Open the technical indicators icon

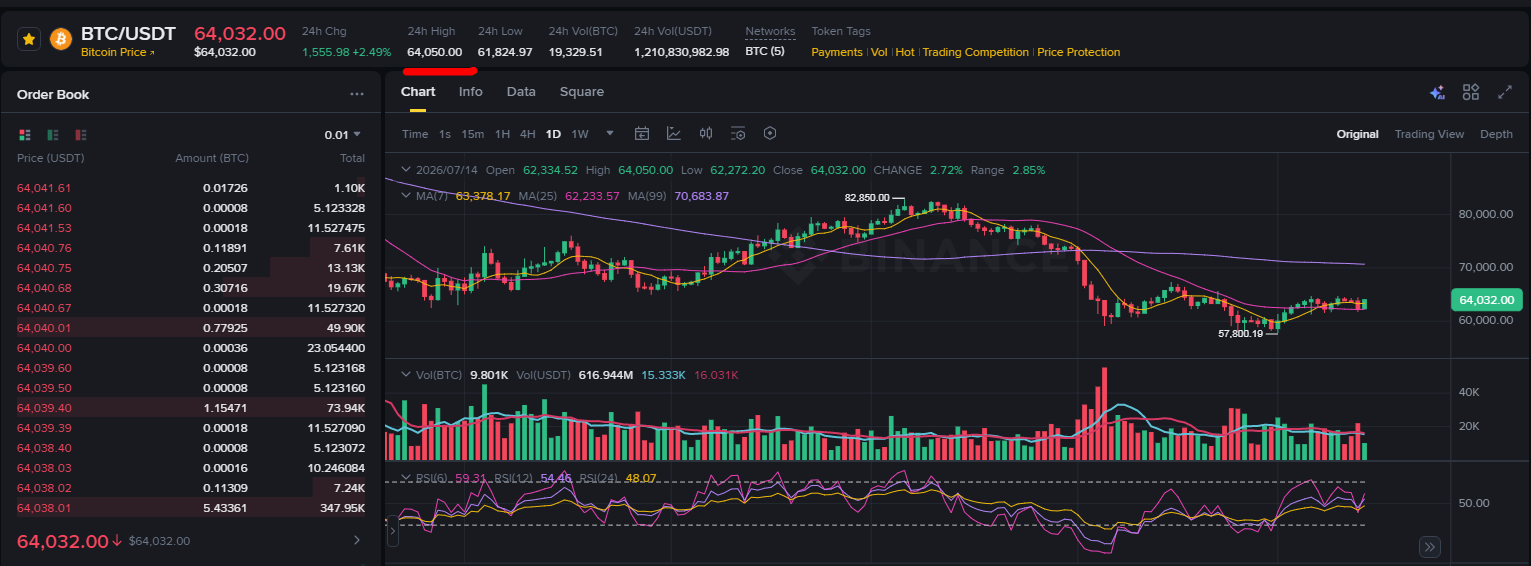point(674,133)
